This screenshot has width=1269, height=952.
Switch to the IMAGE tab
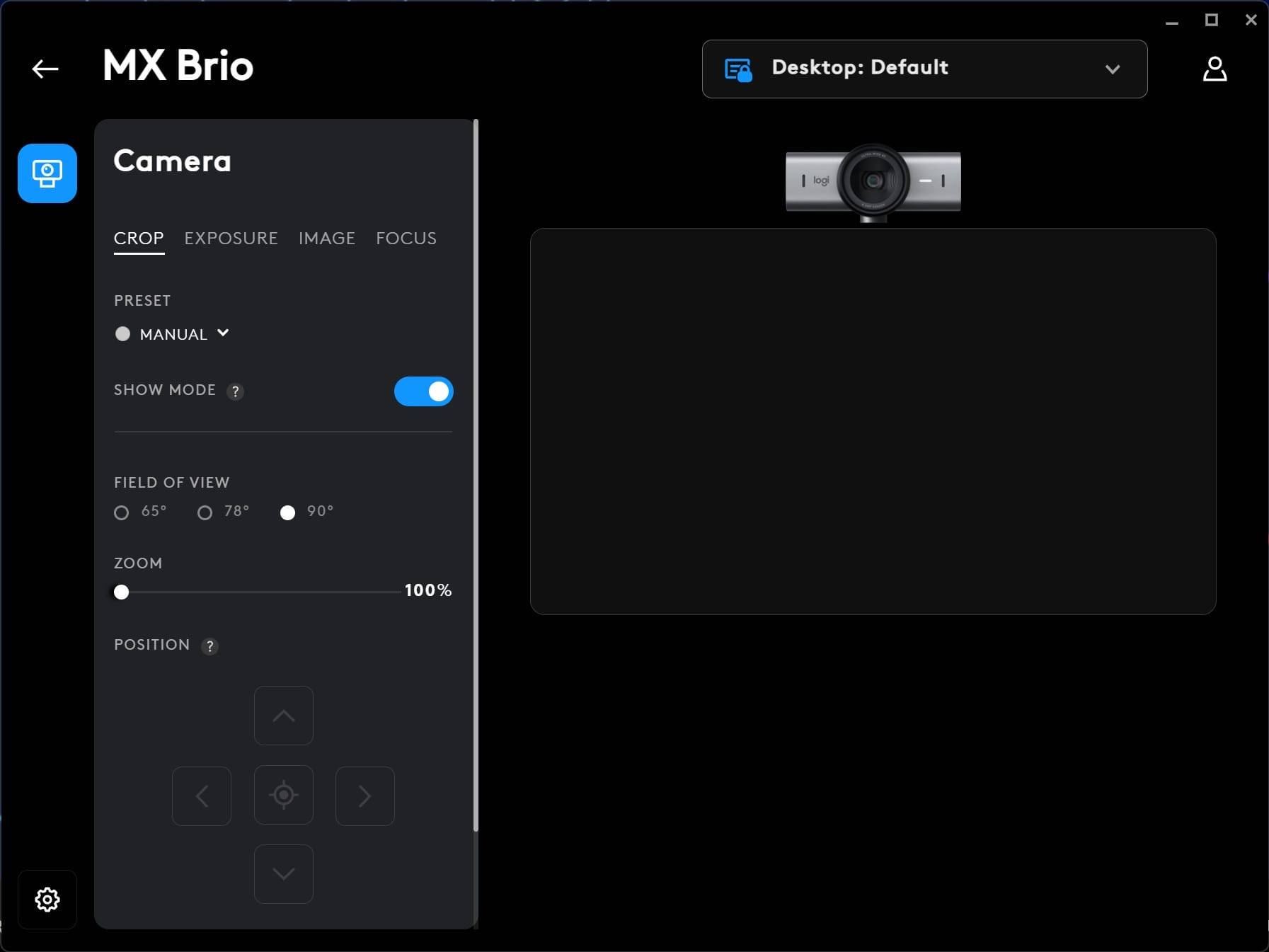327,239
